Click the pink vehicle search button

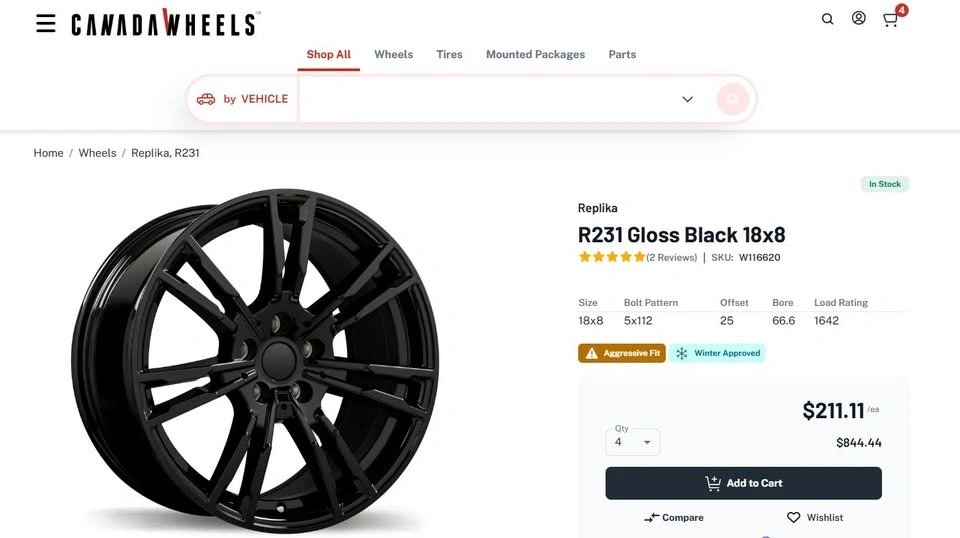coord(732,99)
